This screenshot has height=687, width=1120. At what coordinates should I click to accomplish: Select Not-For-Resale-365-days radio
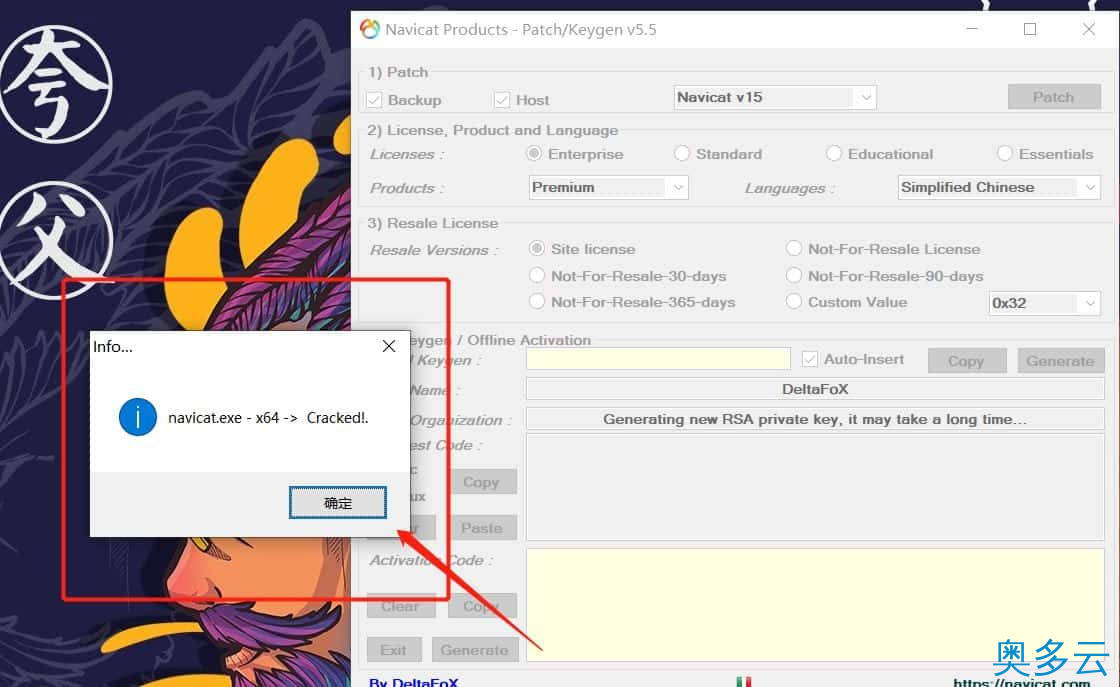tap(536, 301)
